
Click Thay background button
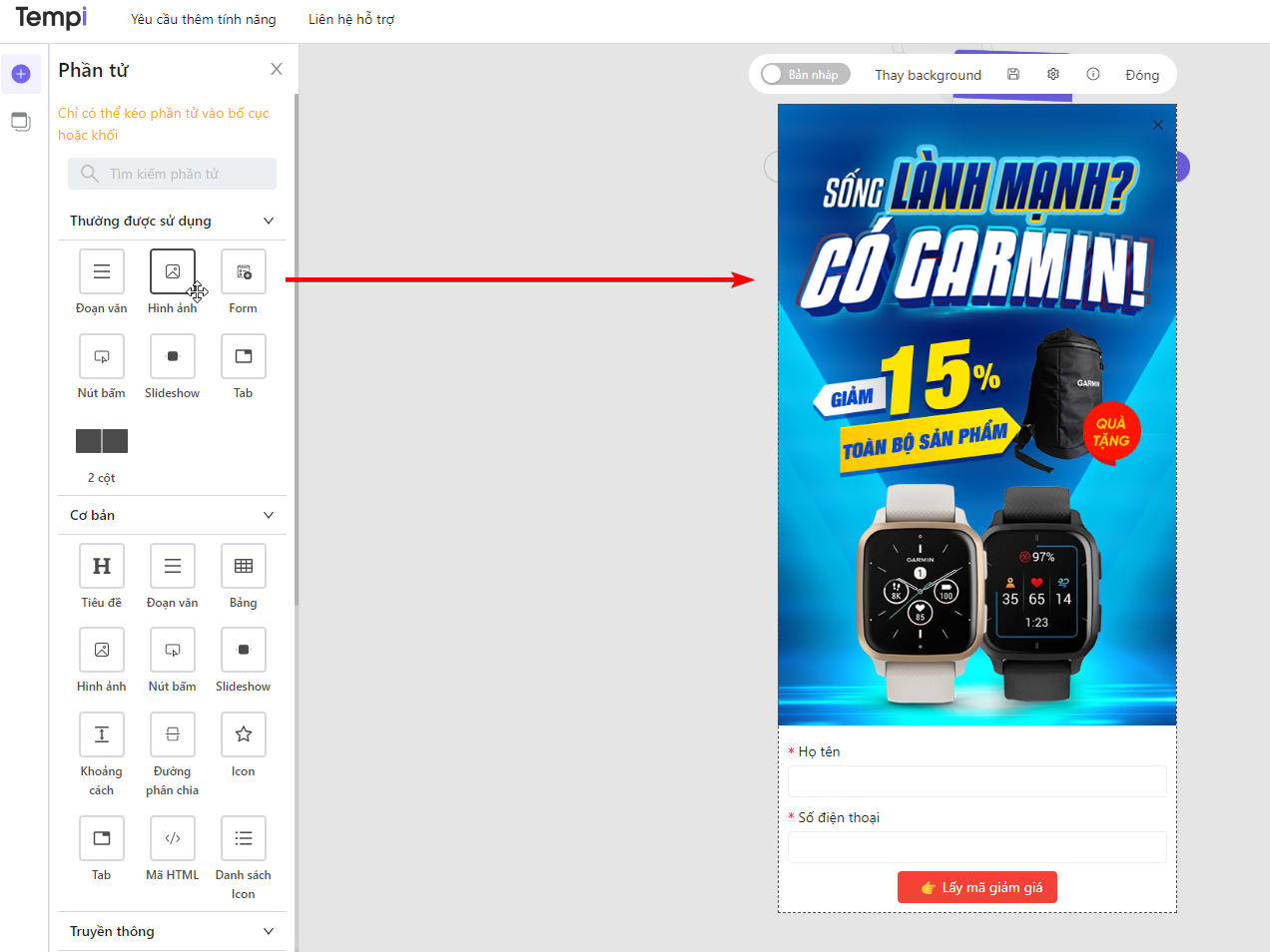coord(929,75)
